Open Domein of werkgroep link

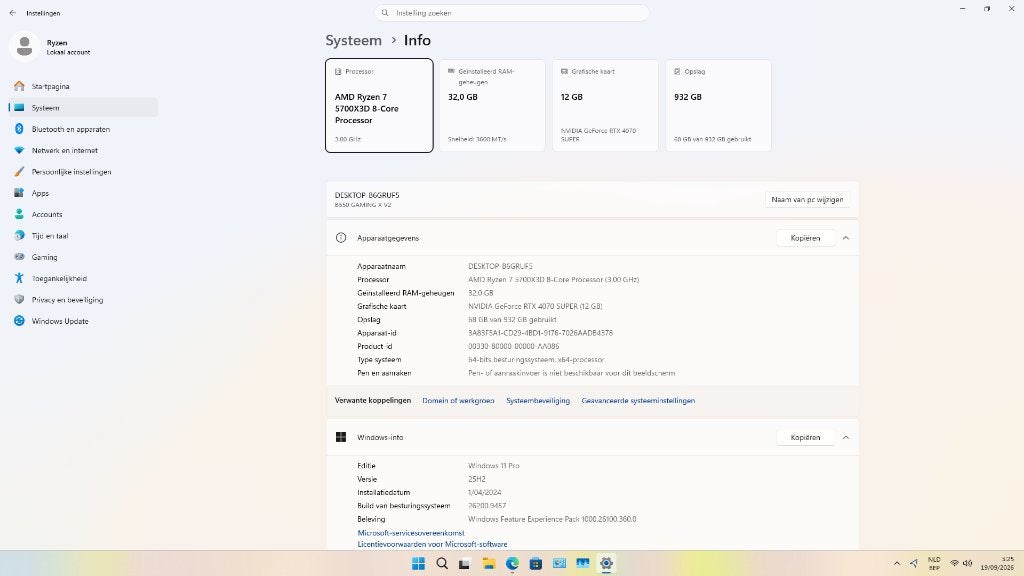[x=458, y=401]
